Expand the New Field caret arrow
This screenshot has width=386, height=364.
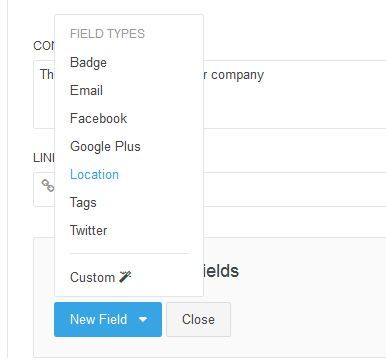pyautogui.click(x=143, y=320)
